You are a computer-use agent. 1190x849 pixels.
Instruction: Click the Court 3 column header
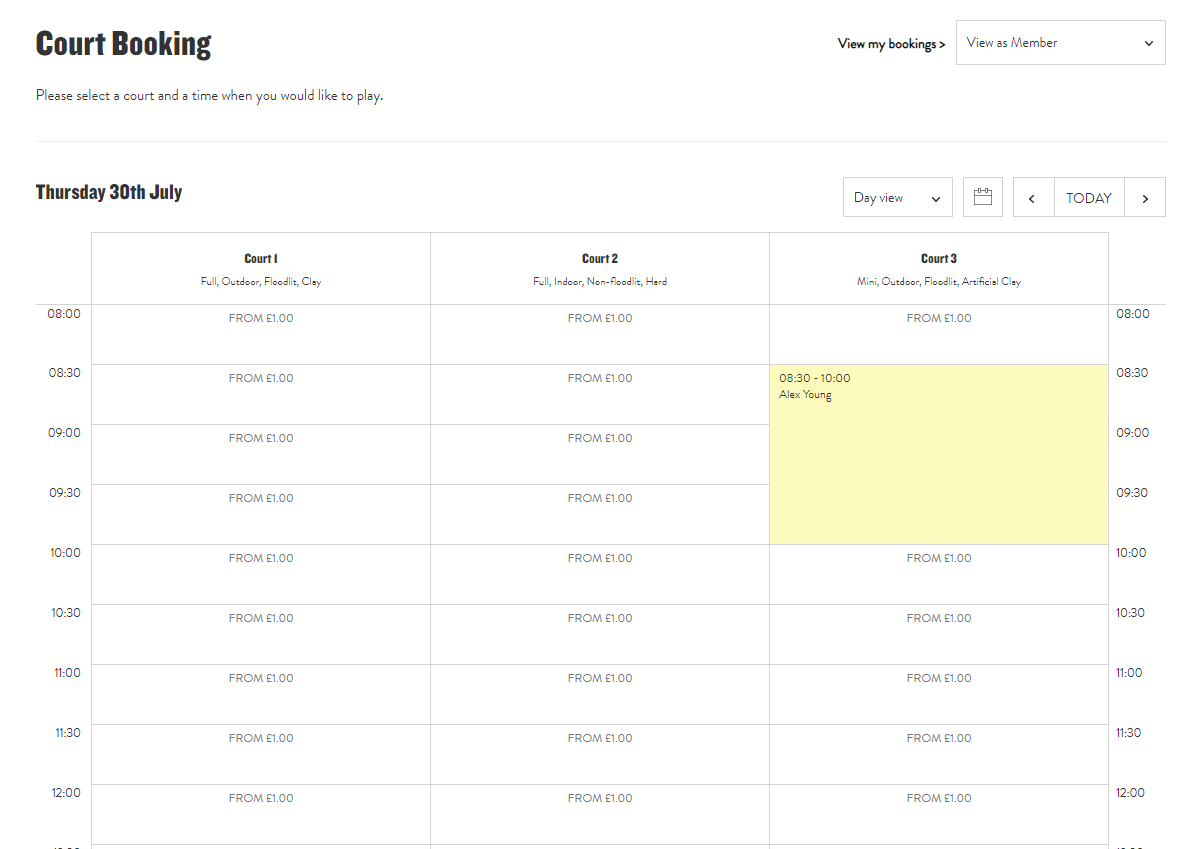click(938, 268)
